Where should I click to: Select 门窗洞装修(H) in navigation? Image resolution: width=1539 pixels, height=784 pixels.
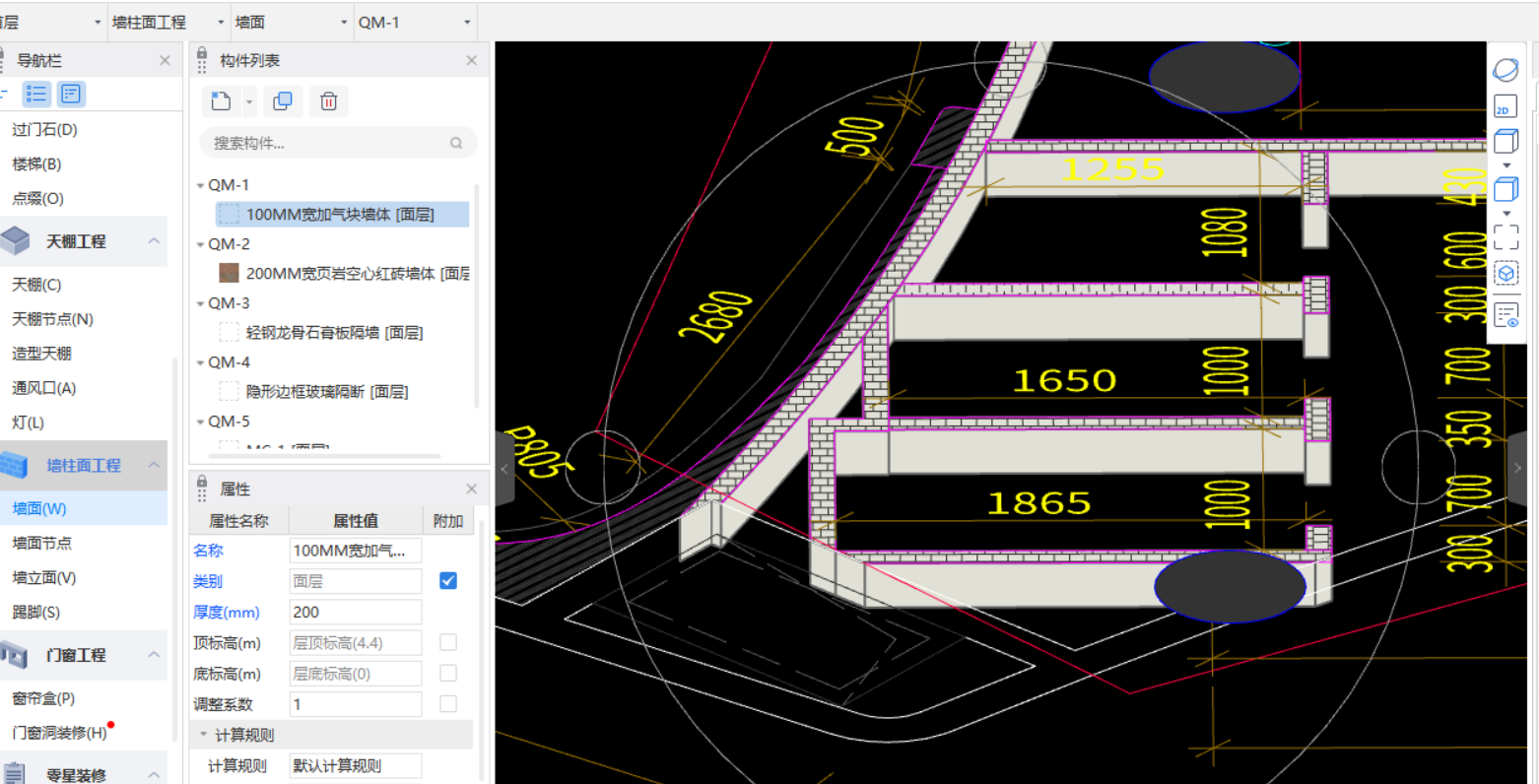tap(59, 732)
